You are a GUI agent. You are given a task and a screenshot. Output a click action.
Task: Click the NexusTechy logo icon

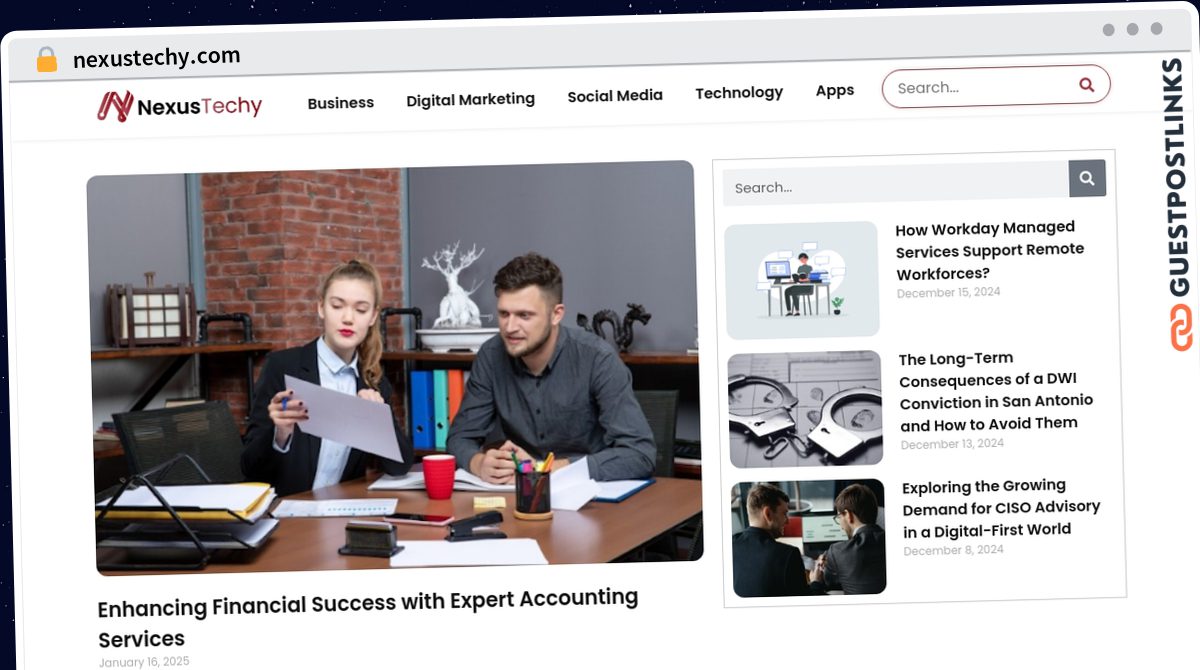pyautogui.click(x=115, y=106)
